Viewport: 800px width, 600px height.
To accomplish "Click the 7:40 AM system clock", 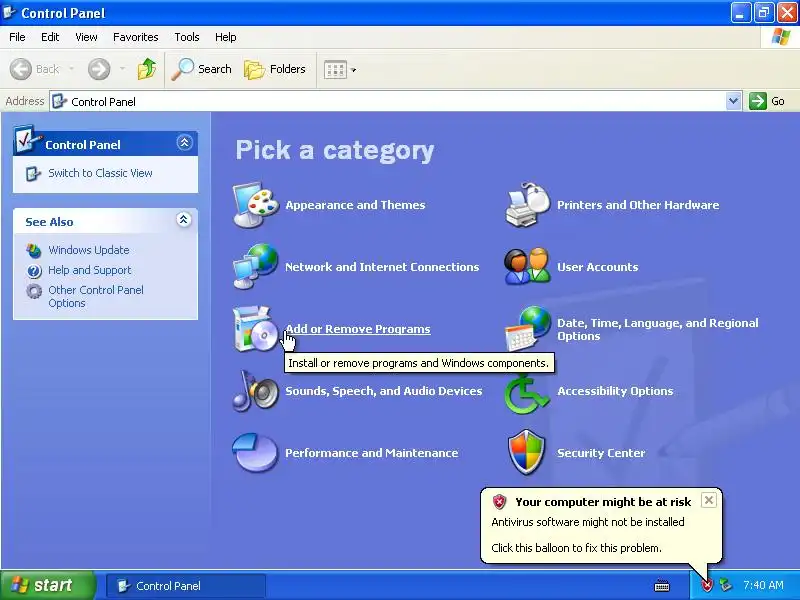I will click(763, 585).
